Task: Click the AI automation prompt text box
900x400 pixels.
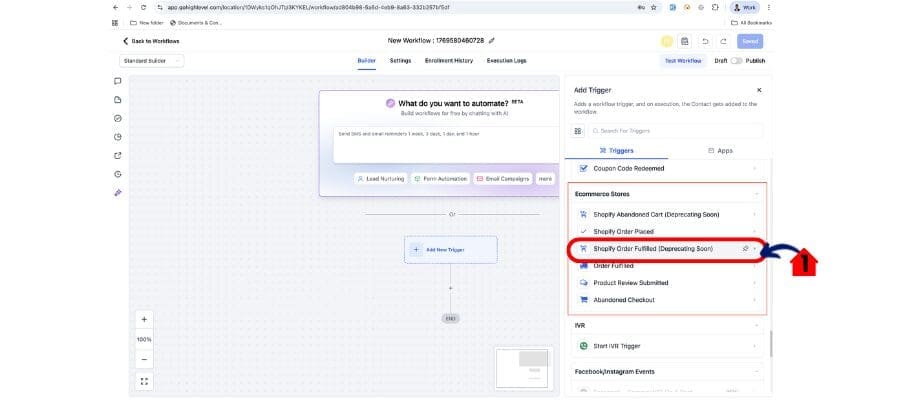Action: (447, 145)
